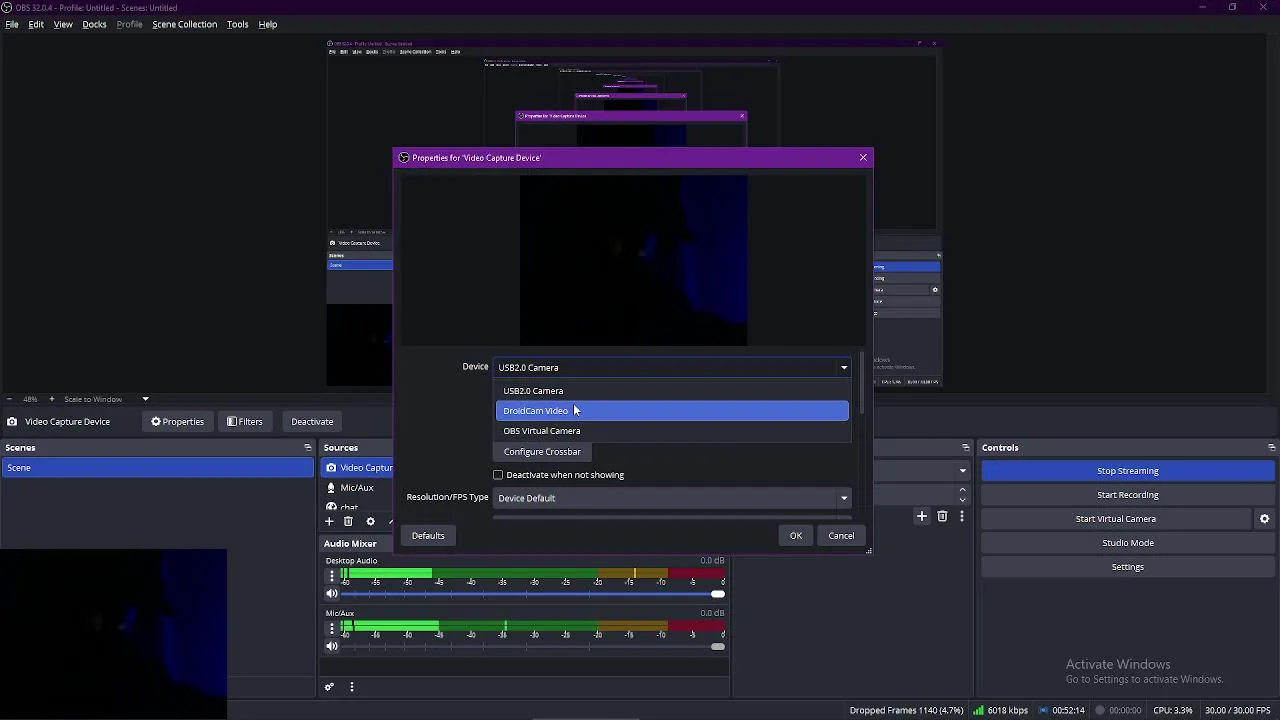This screenshot has height=720, width=1280.
Task: Pick OBS Virtual Camera from the device options
Action: pos(672,431)
